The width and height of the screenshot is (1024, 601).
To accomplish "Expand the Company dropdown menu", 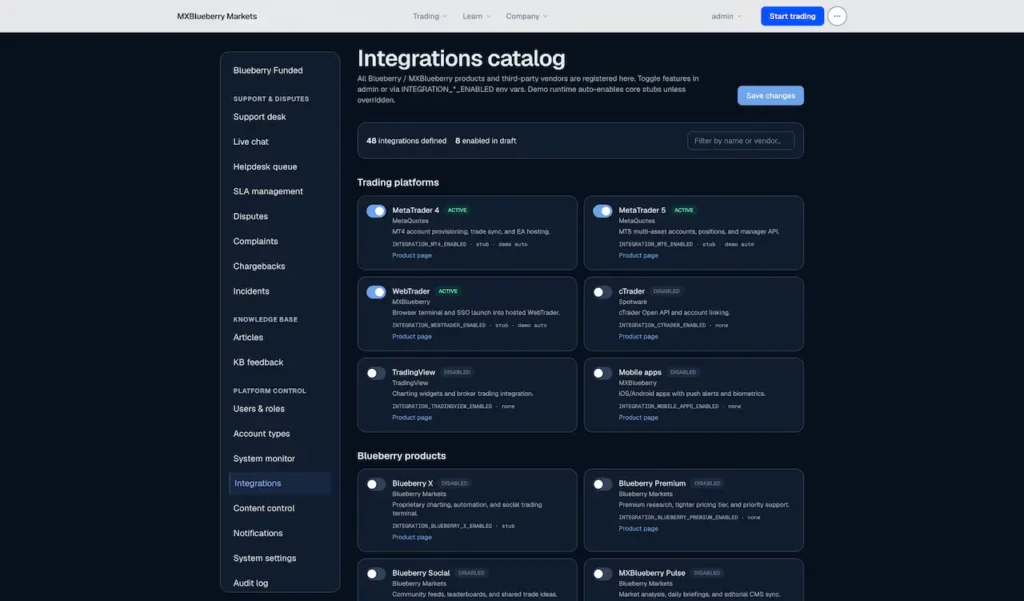I will pos(527,16).
